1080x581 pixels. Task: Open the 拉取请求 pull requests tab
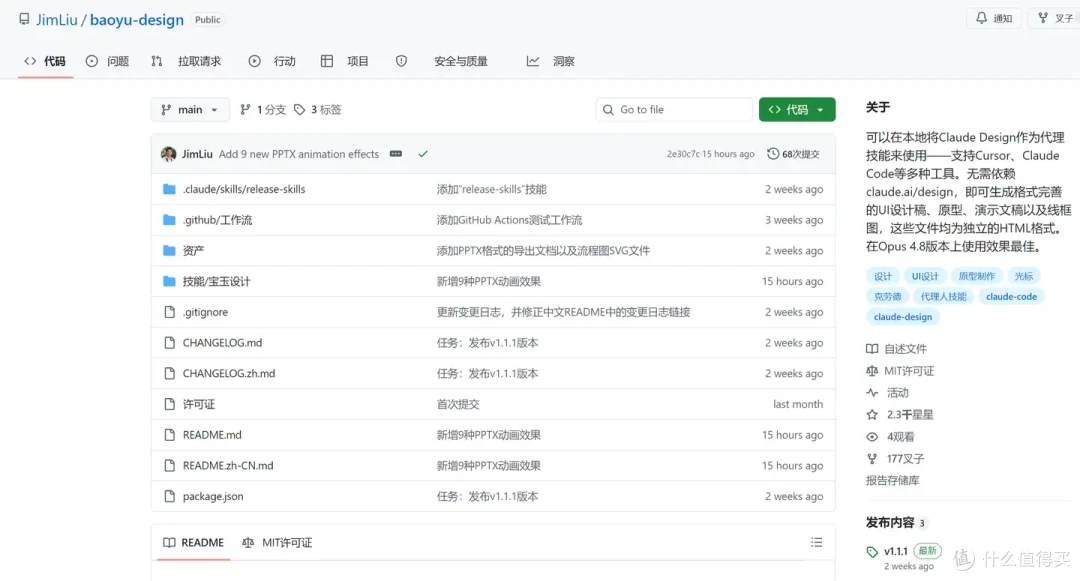(186, 61)
